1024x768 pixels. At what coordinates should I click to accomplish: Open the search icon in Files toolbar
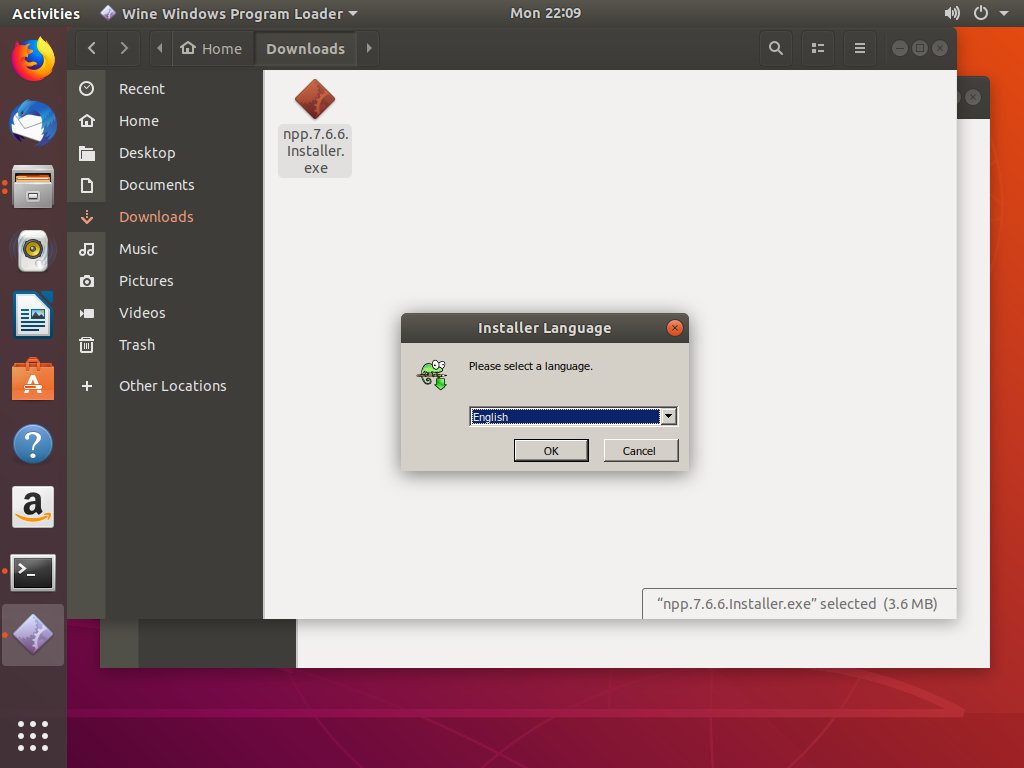pyautogui.click(x=775, y=47)
